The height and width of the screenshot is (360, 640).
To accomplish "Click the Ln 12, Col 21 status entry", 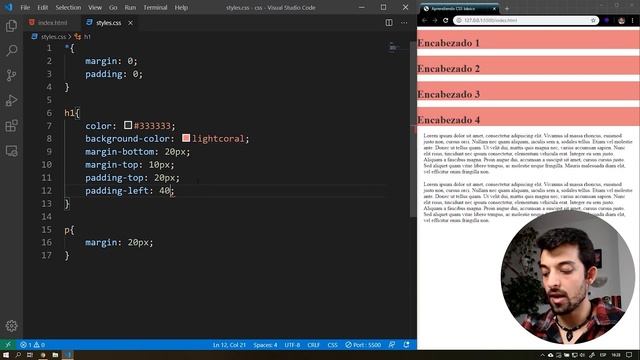I will coord(229,345).
